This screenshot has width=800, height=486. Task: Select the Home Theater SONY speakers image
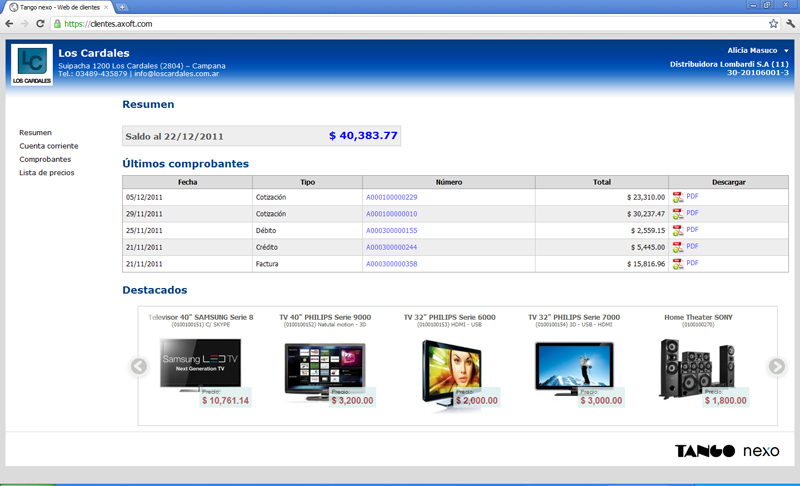pyautogui.click(x=697, y=368)
